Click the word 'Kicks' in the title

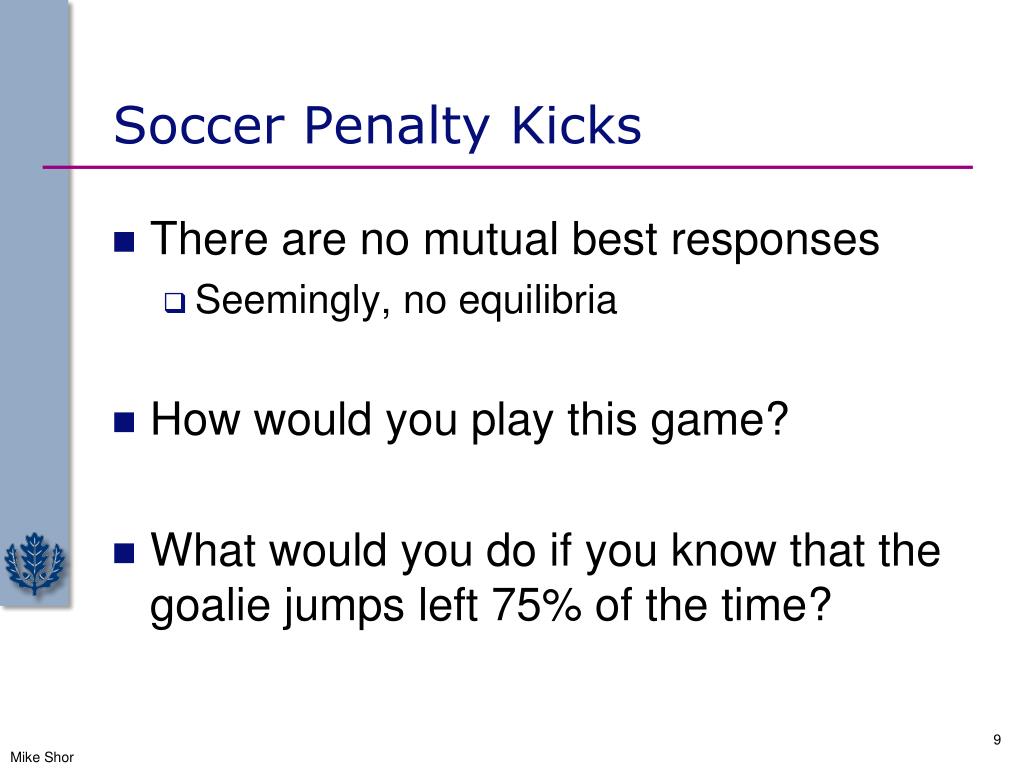576,125
